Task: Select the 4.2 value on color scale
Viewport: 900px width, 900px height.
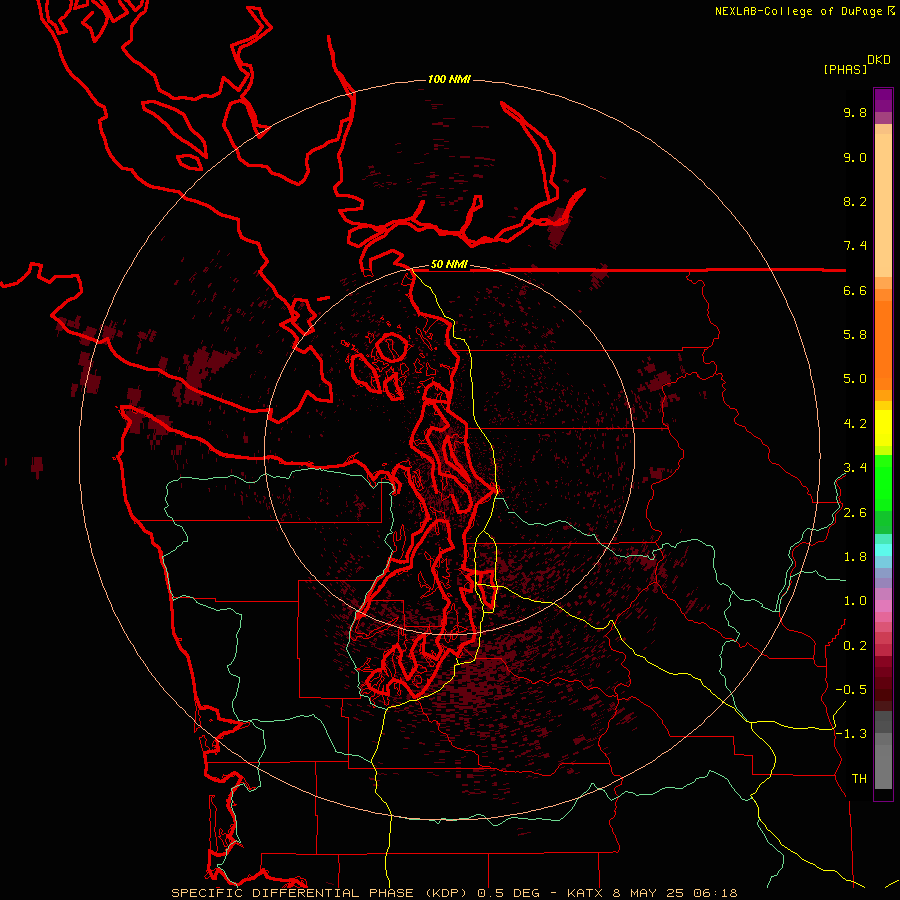Action: point(855,424)
